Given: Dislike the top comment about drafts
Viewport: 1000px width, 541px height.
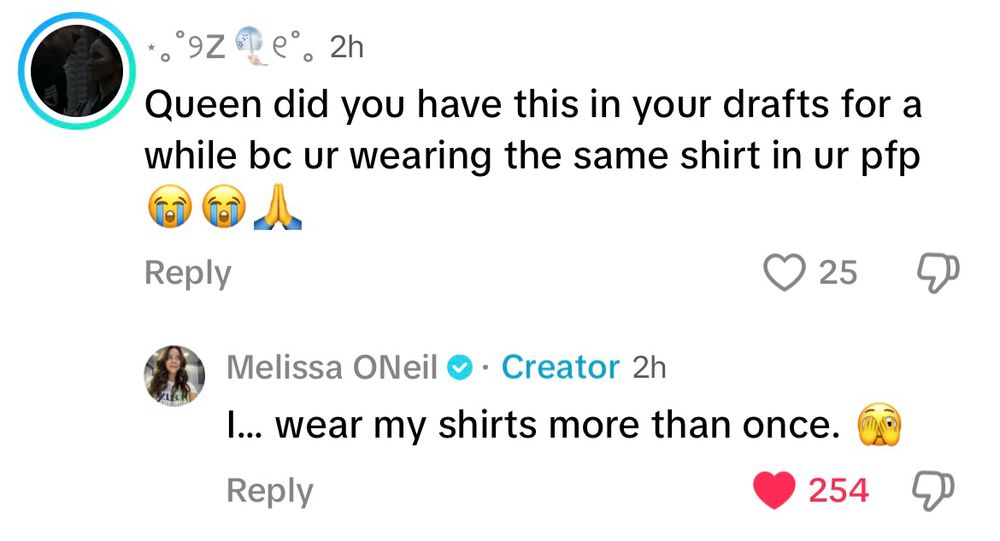Looking at the screenshot, I should point(938,274).
